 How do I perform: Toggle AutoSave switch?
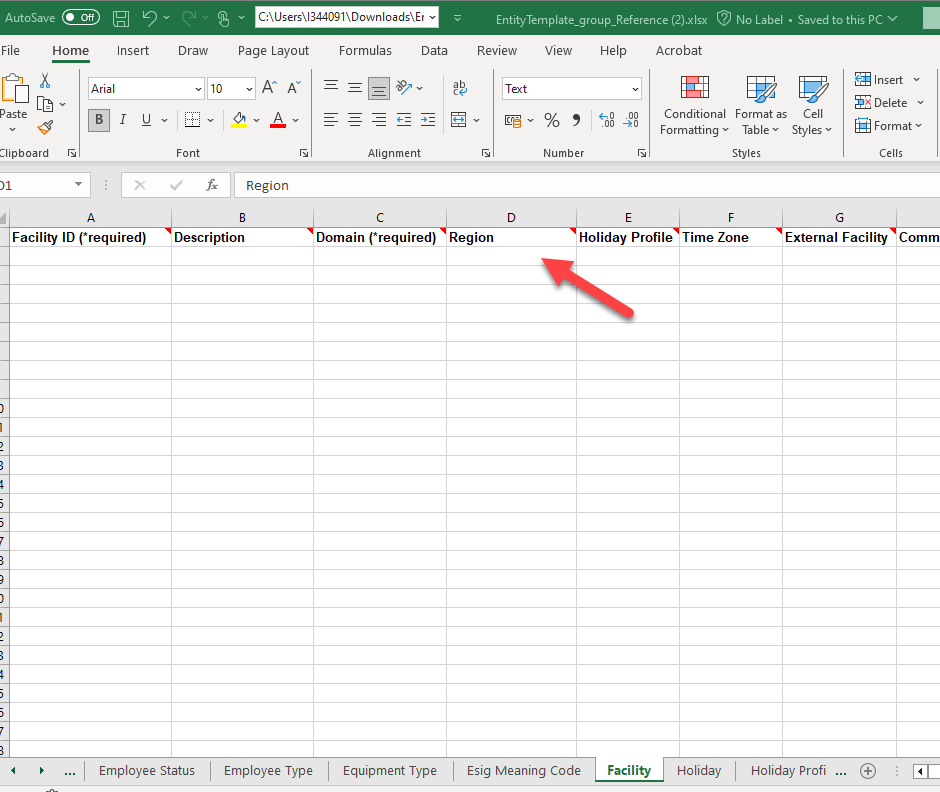point(81,17)
